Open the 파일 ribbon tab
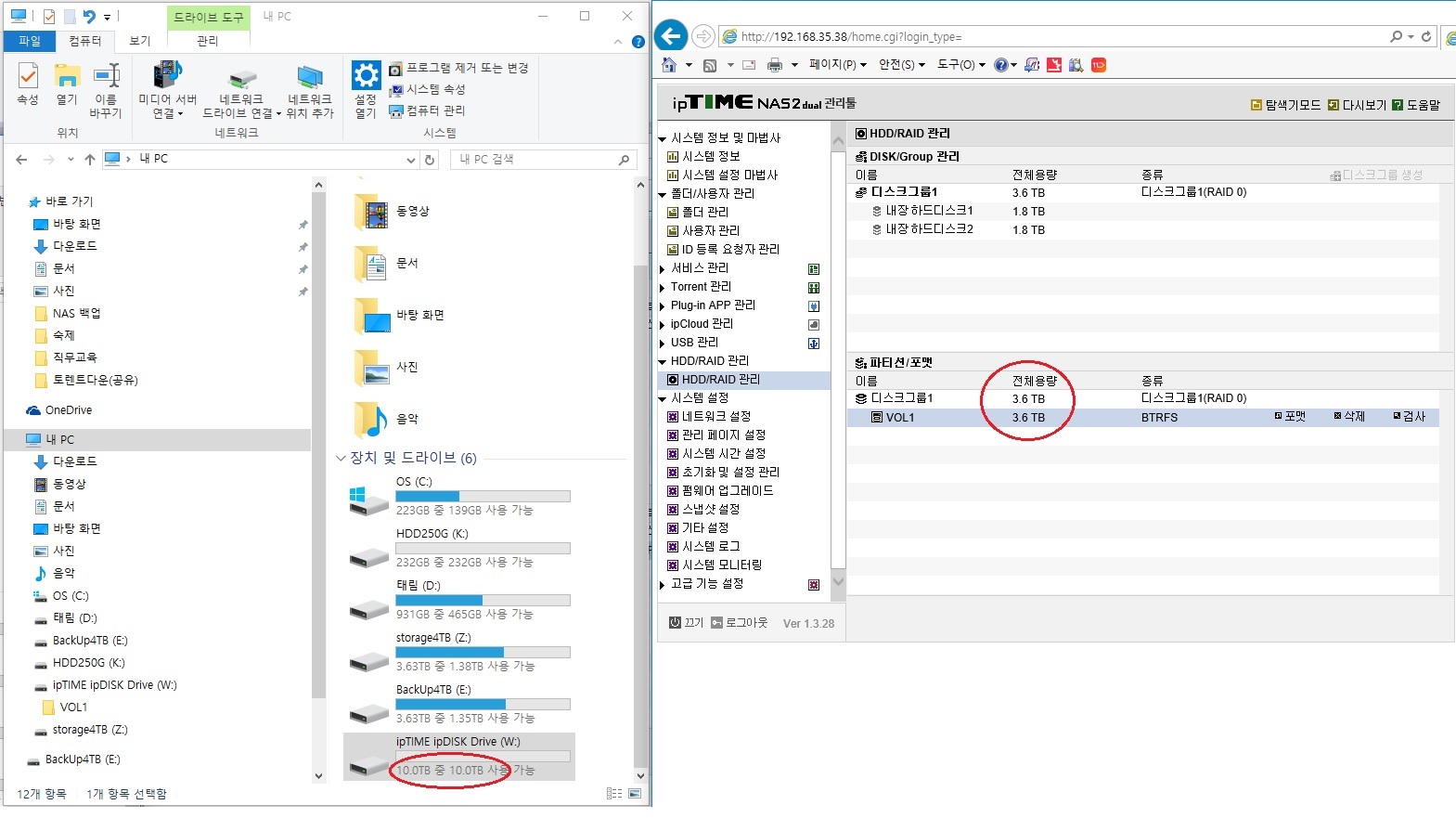1456x818 pixels. point(30,41)
